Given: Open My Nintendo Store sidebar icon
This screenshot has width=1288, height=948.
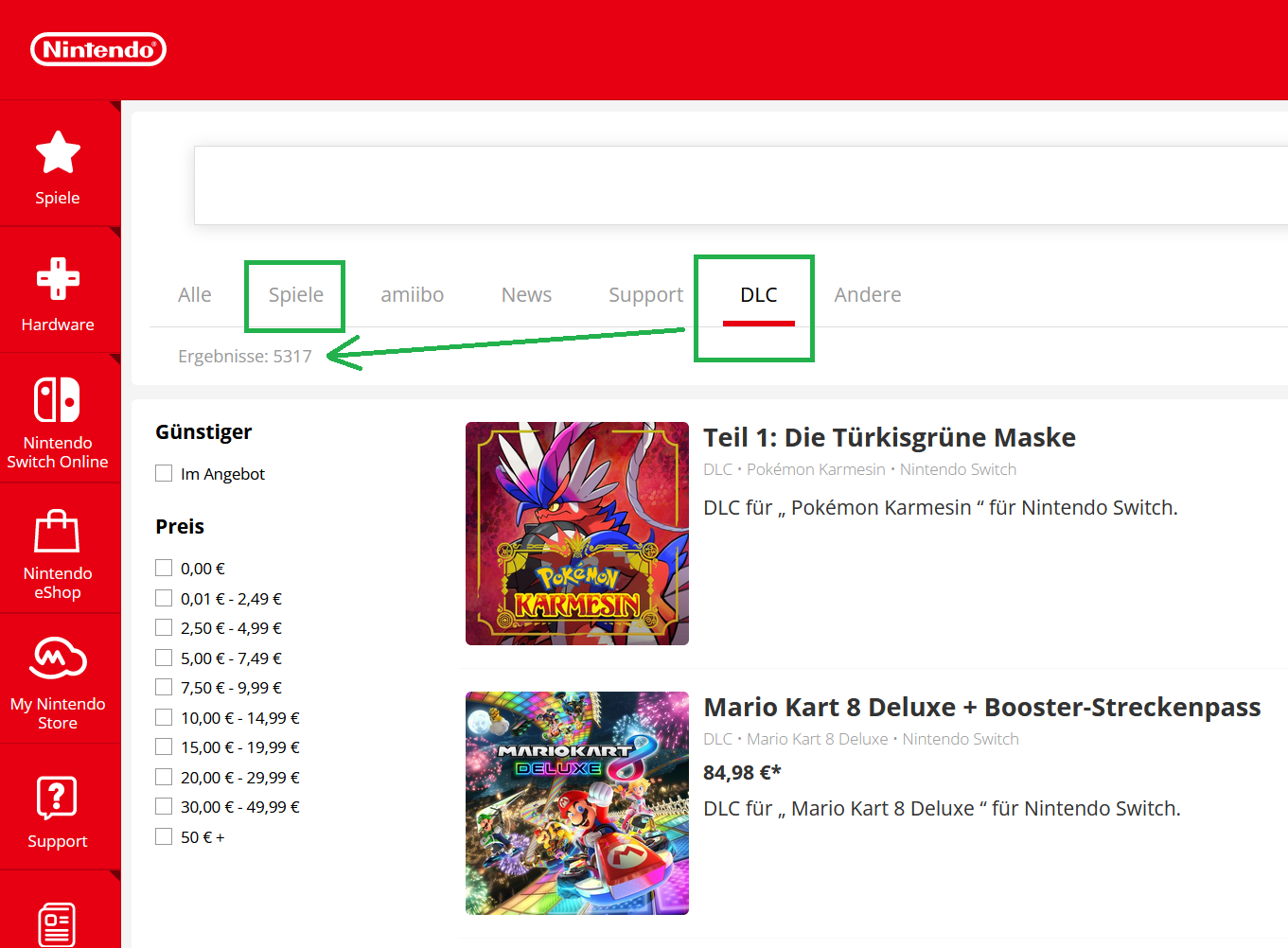Looking at the screenshot, I should (58, 658).
